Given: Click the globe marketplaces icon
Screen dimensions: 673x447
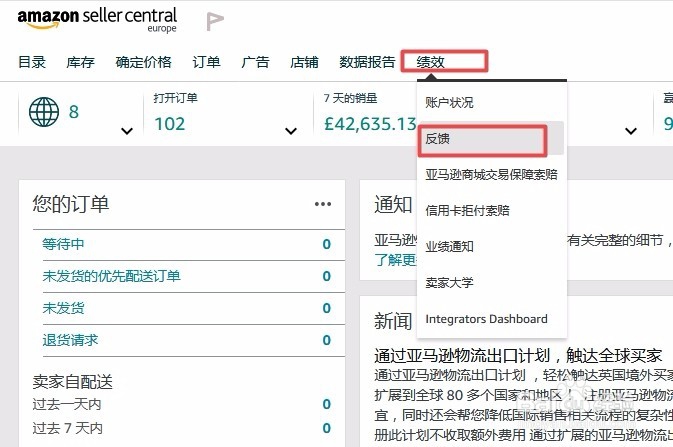Looking at the screenshot, I should click(x=44, y=112).
